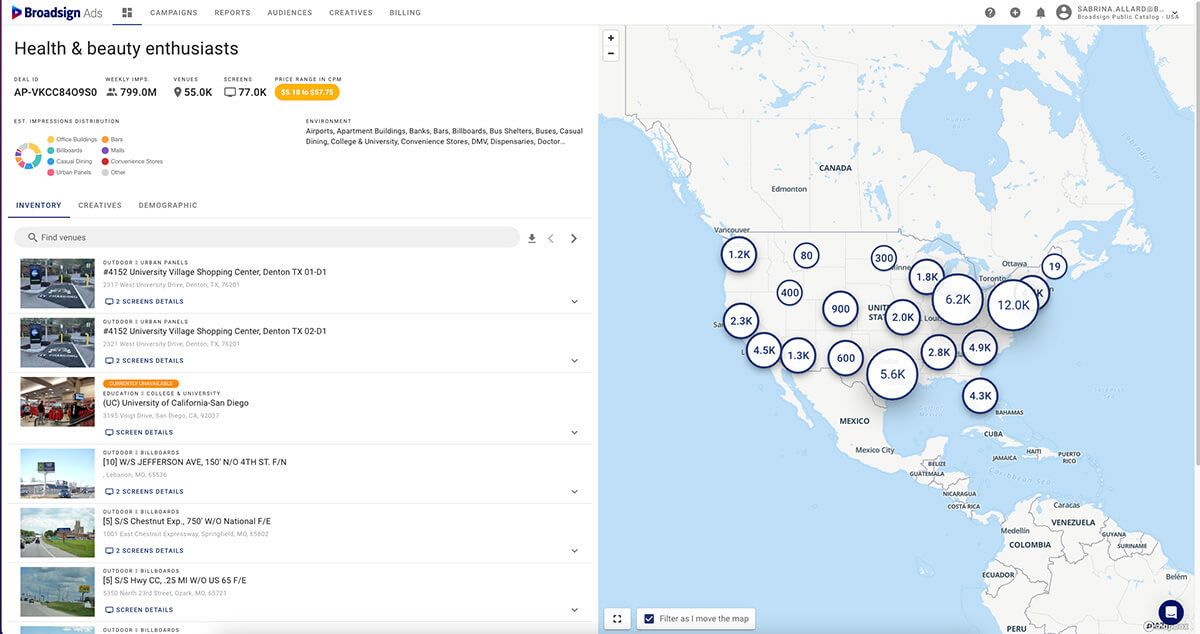Click the 300 map cluster
Viewport: 1200px width, 634px height.
click(884, 258)
